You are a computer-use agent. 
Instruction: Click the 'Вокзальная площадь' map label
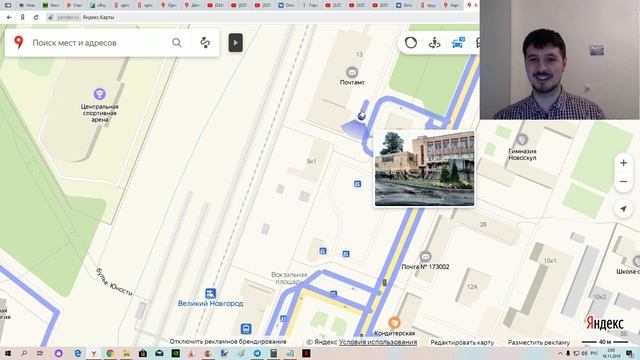pyautogui.click(x=289, y=278)
